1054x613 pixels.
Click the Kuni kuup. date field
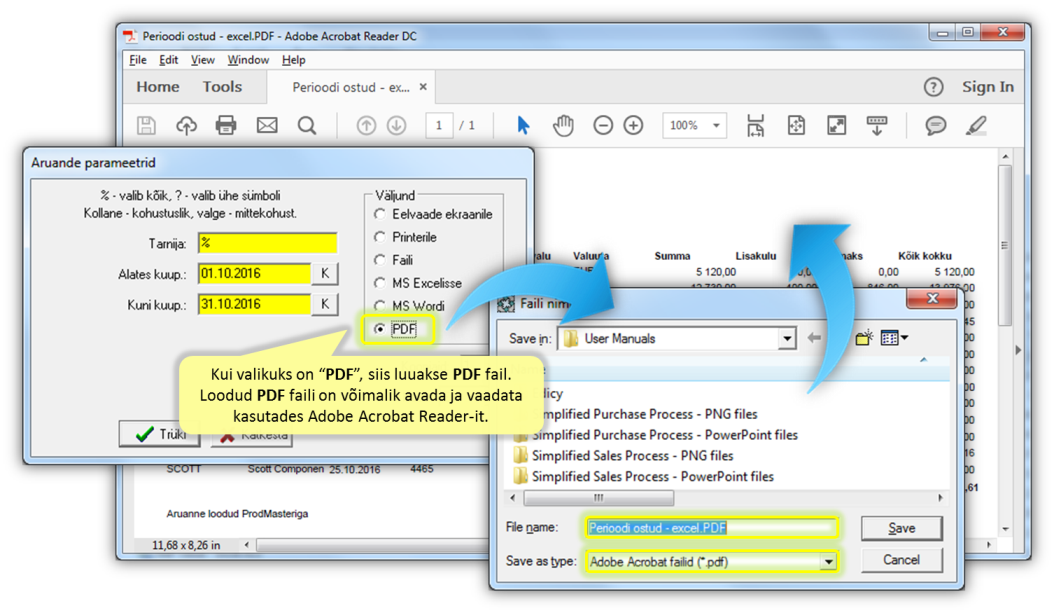pyautogui.click(x=255, y=304)
